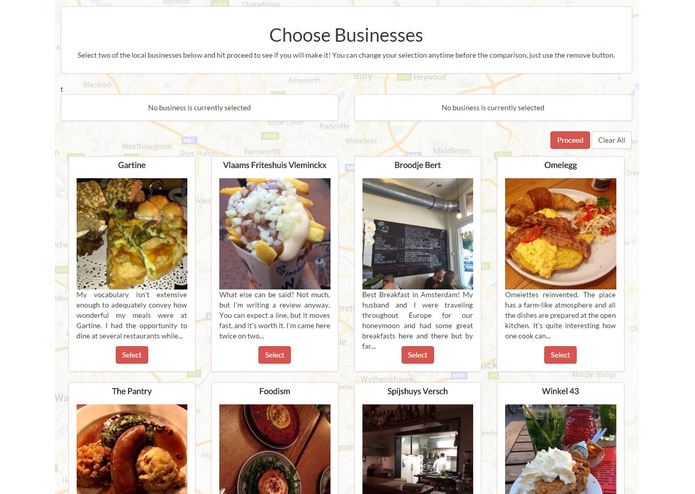695x494 pixels.
Task: Open the fries cone photo
Action: pos(275,234)
